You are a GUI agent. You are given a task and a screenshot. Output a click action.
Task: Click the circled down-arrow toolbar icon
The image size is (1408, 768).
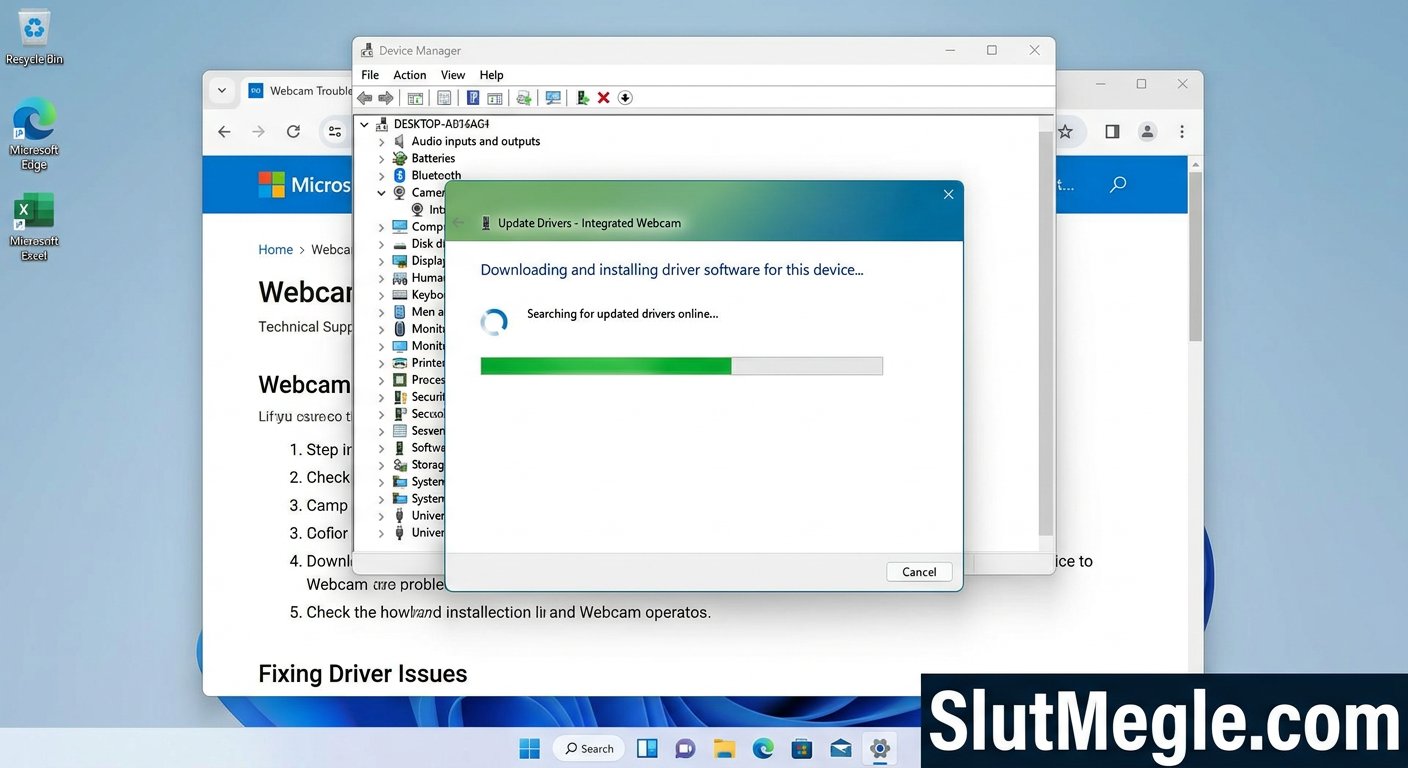tap(625, 98)
